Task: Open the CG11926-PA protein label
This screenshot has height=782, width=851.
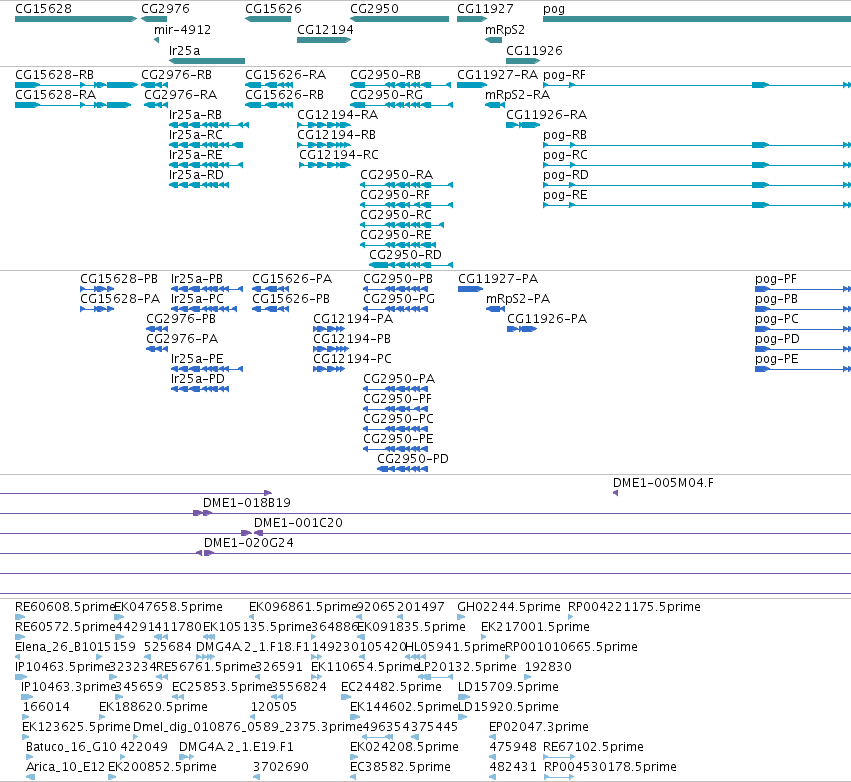Action: tap(547, 319)
